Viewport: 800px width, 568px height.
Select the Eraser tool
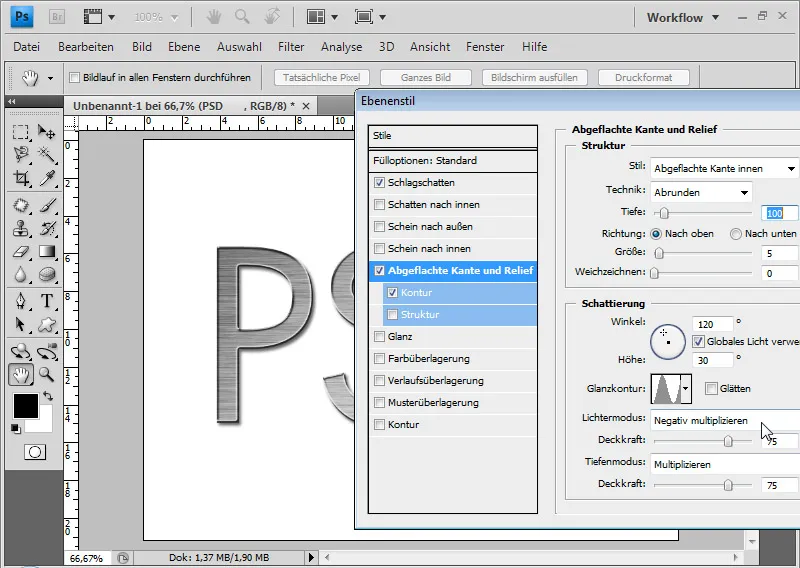[x=21, y=252]
